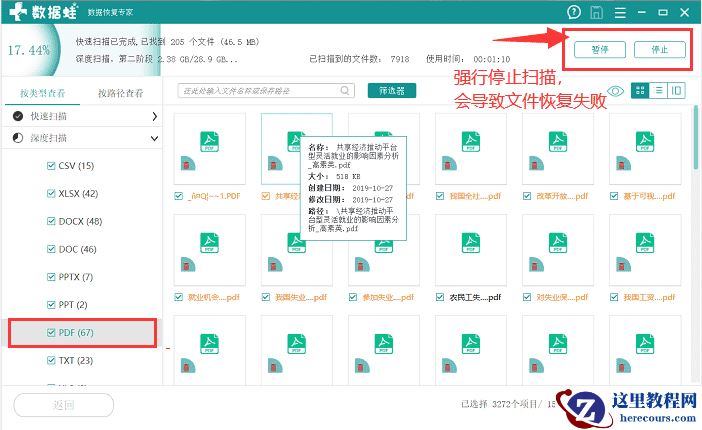Click the save scan result floppy icon
The width and height of the screenshot is (702, 430).
pos(596,12)
